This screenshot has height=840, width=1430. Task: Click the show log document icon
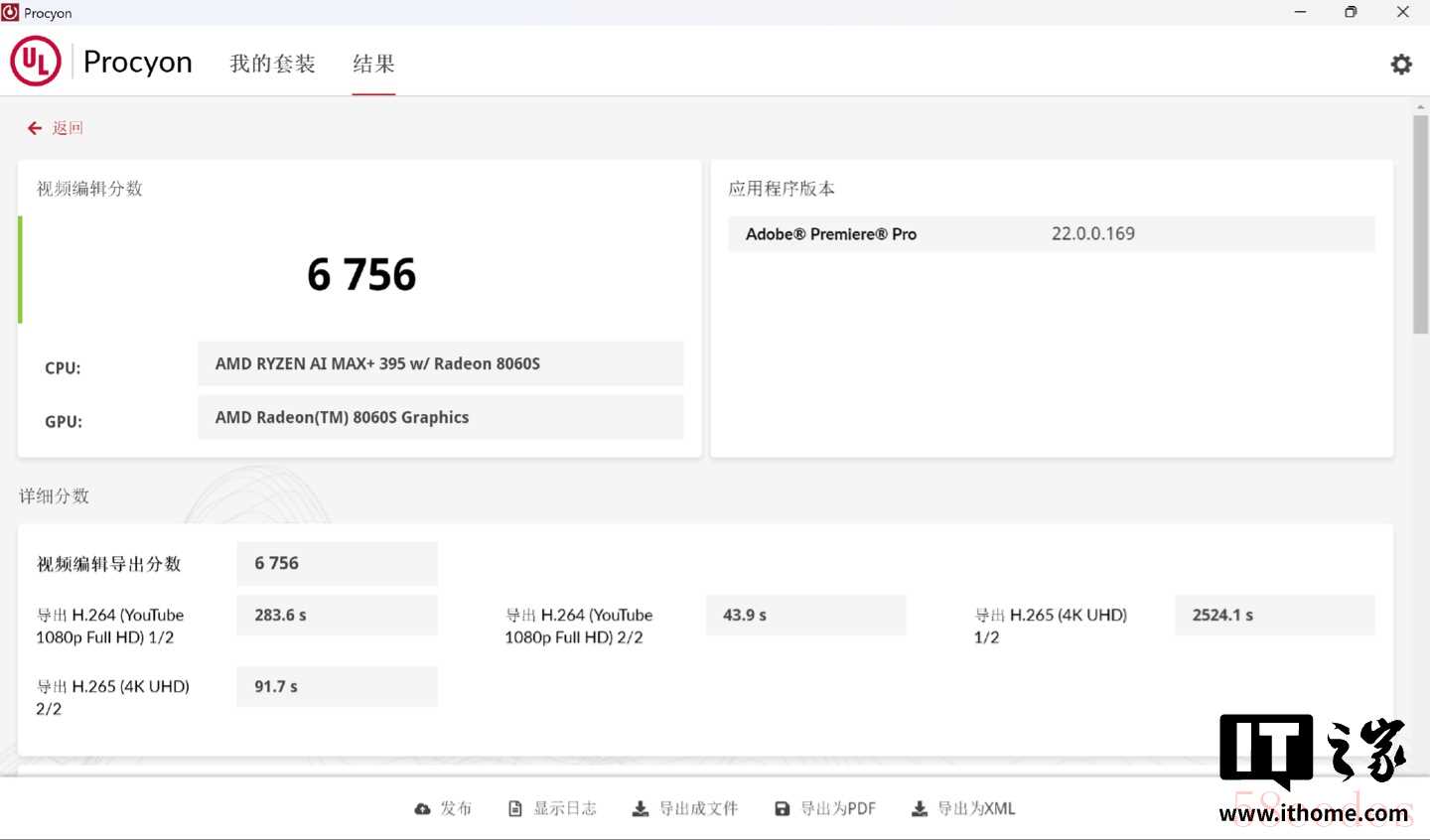[515, 809]
